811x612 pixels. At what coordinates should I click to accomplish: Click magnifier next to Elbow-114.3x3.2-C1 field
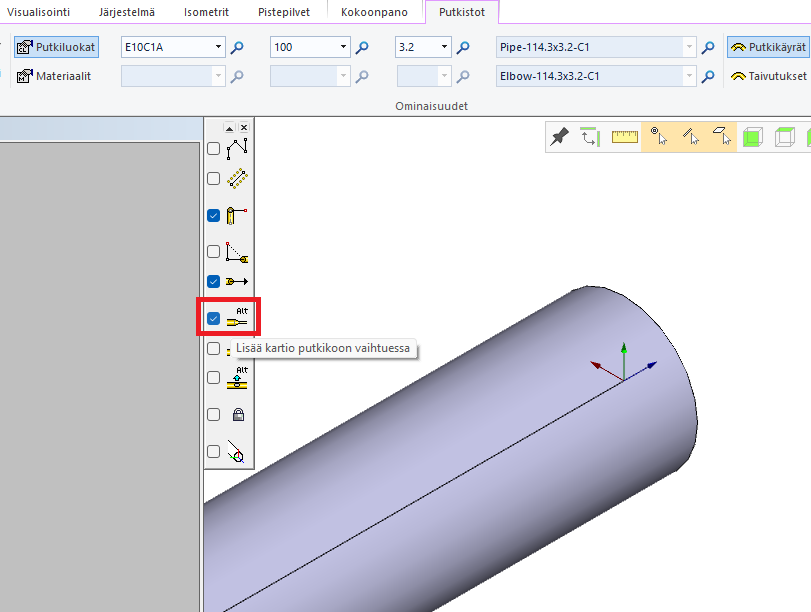point(708,76)
